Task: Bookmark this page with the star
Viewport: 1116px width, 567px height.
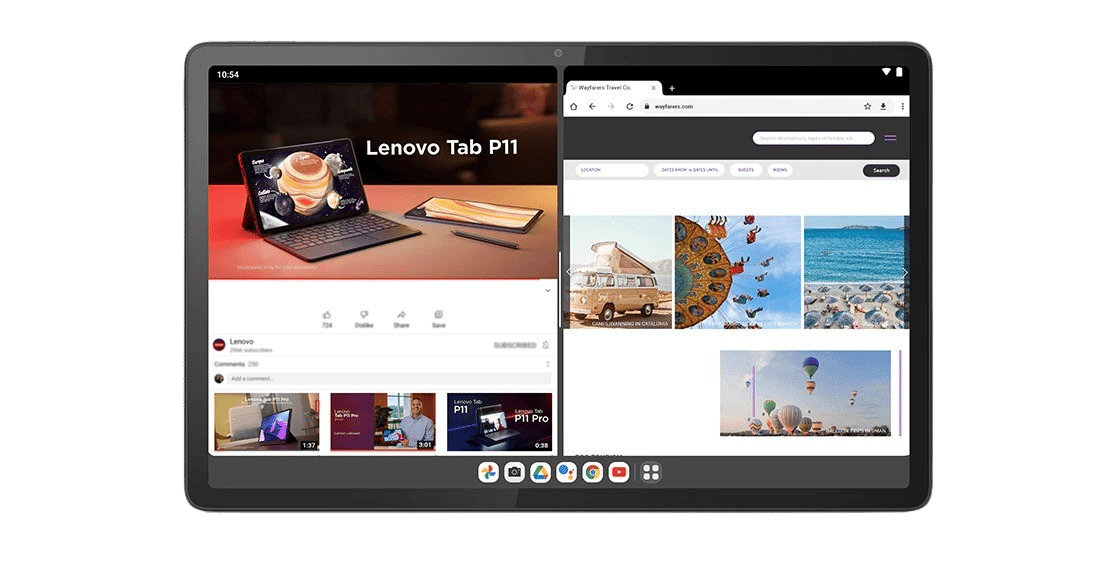Action: pyautogui.click(x=868, y=107)
